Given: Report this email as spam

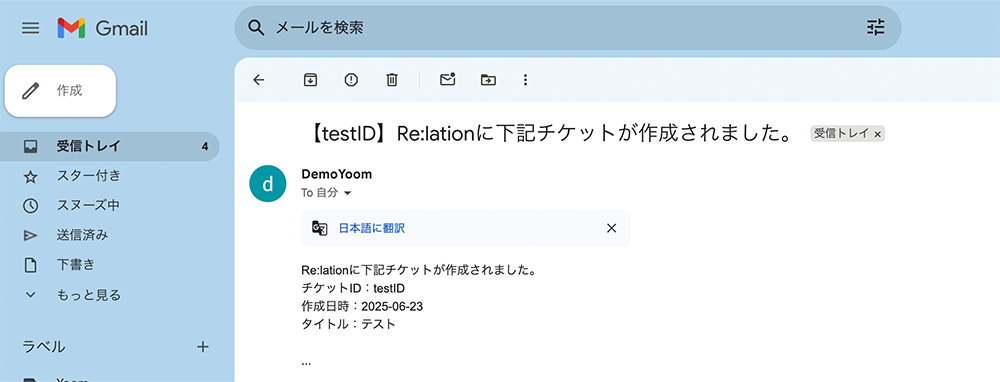Looking at the screenshot, I should [351, 80].
